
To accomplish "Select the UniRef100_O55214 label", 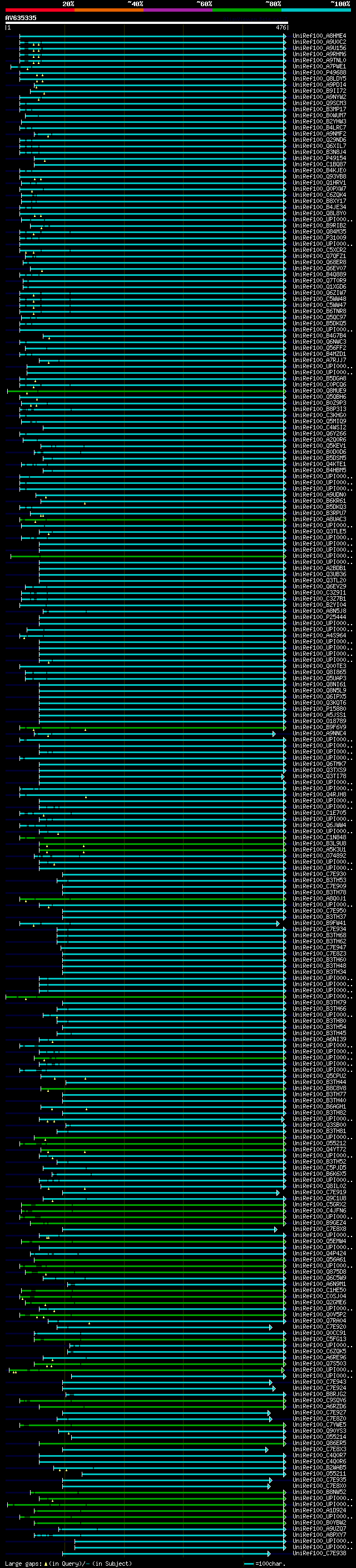I will [x=319, y=1437].
